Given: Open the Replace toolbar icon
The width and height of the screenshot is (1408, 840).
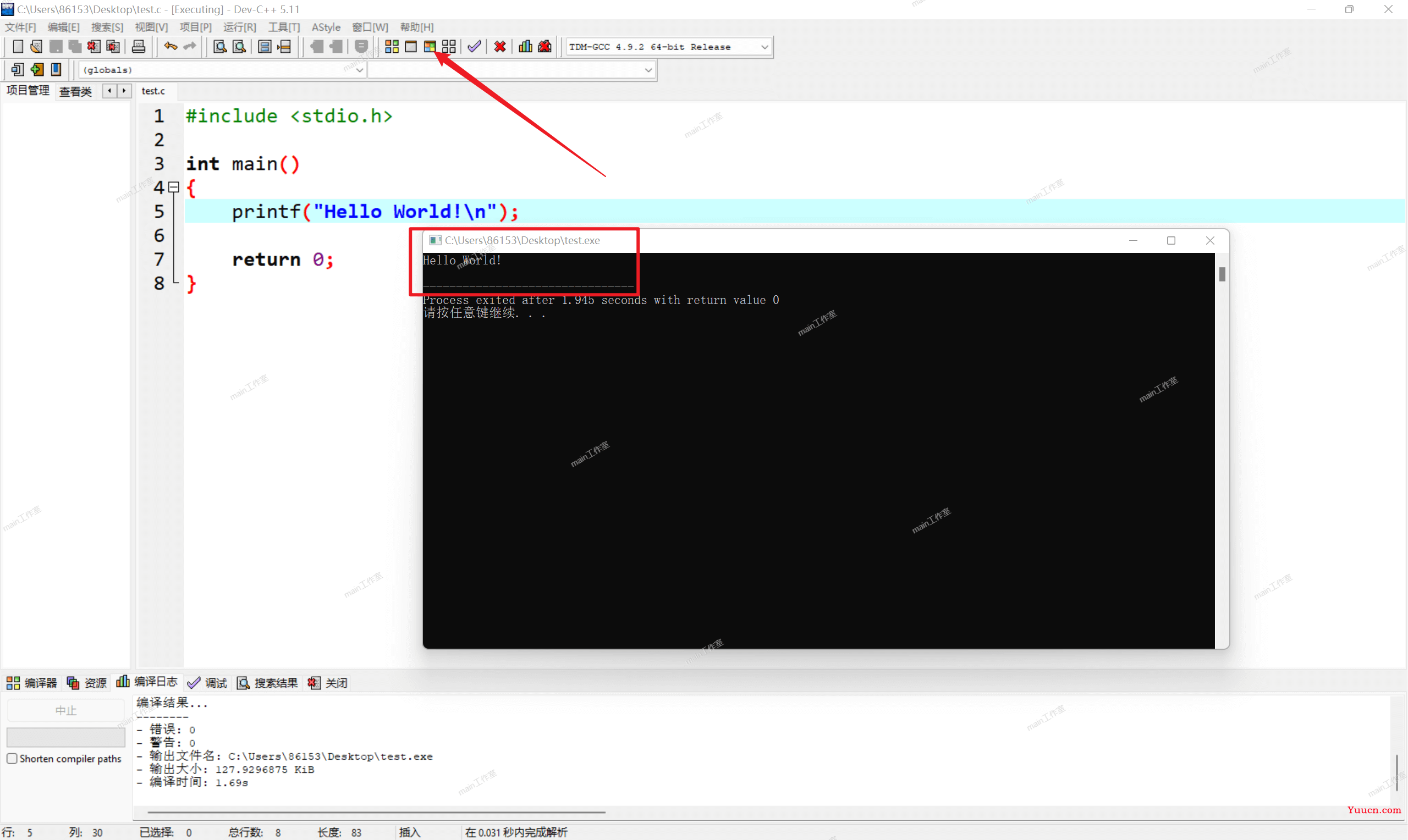Looking at the screenshot, I should coord(239,46).
